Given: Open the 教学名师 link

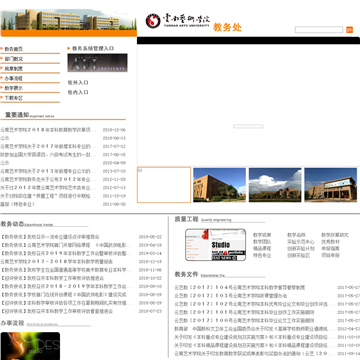Looking at the screenshot, I should 296,235.
